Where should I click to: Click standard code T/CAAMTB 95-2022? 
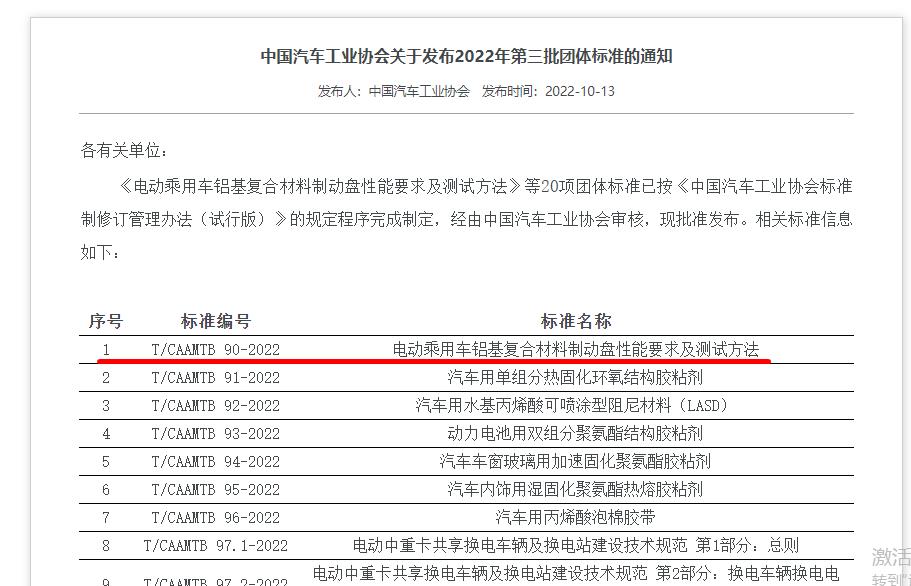(x=215, y=490)
